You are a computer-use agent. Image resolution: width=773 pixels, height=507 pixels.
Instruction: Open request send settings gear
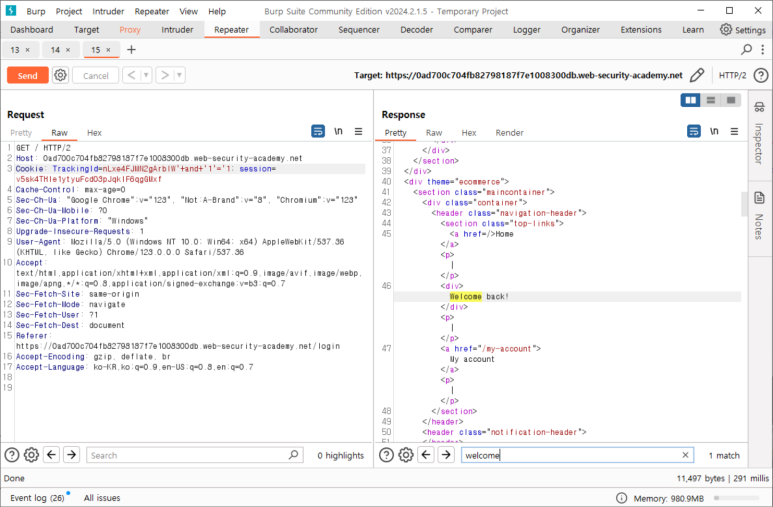[x=60, y=75]
